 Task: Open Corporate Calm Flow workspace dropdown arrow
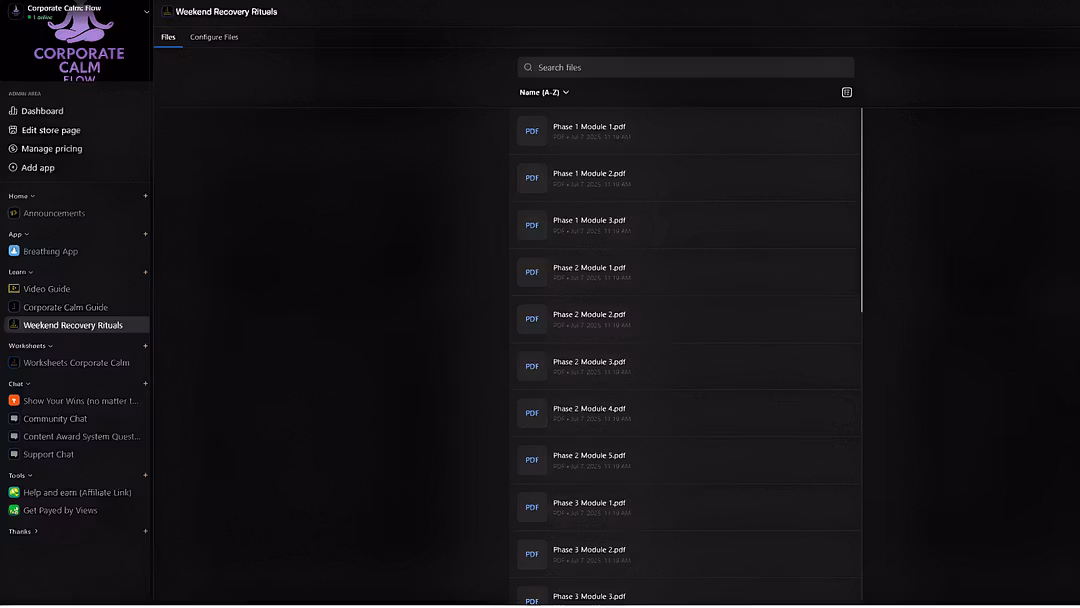(x=146, y=12)
